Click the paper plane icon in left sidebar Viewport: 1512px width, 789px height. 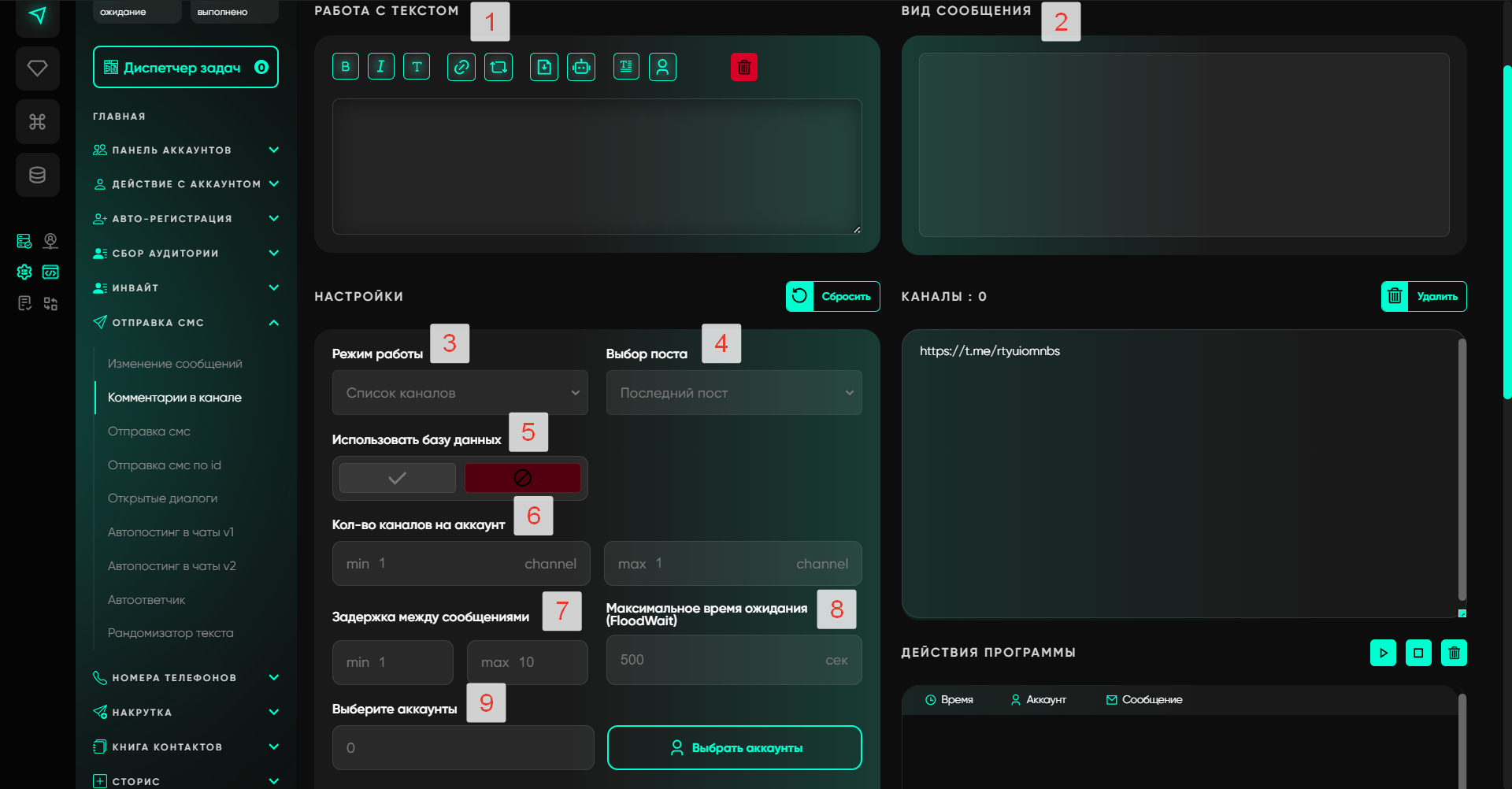tap(37, 16)
